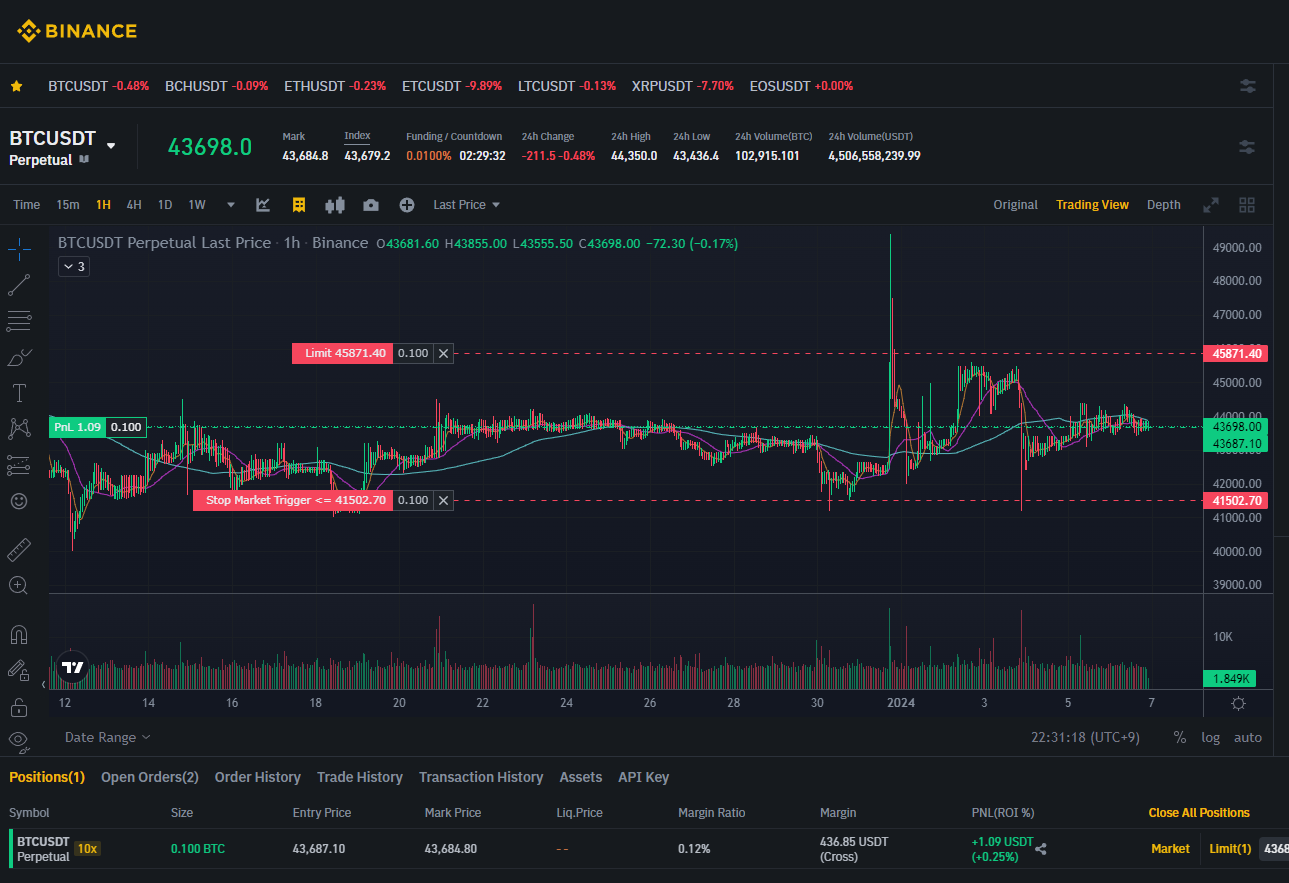1289x883 pixels.
Task: Click the TradingView logo on chart
Action: coord(72,668)
